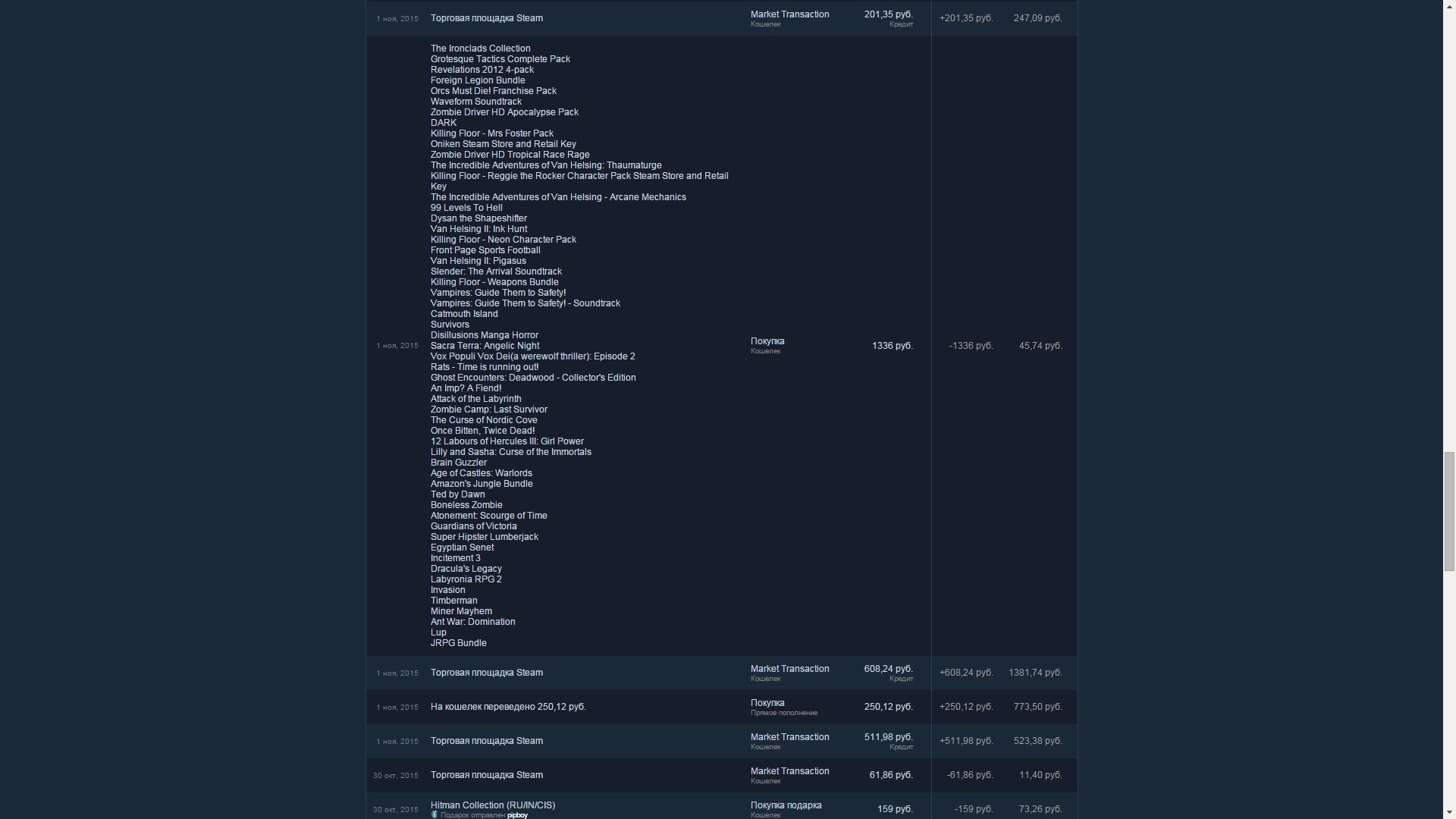The height and width of the screenshot is (819, 1456).
Task: Open the 201,35 руб. Market Transaction row
Action: pyautogui.click(x=721, y=18)
